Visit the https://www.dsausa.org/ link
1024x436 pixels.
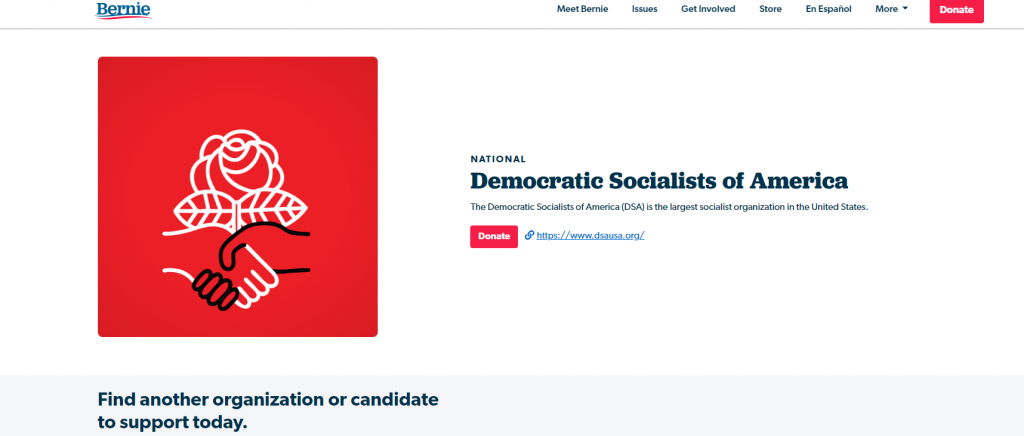(590, 236)
